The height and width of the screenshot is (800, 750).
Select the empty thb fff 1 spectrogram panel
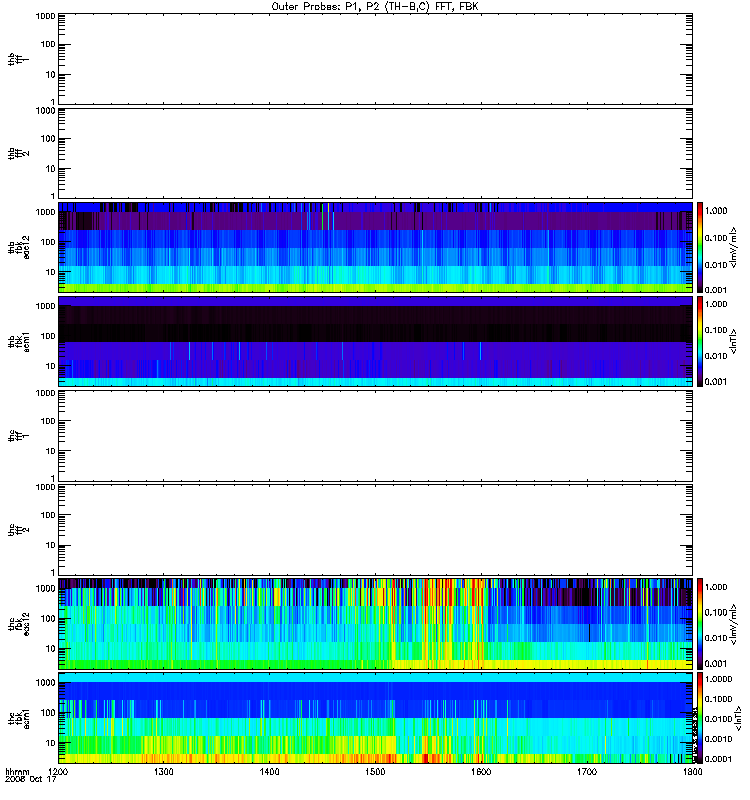tap(375, 59)
